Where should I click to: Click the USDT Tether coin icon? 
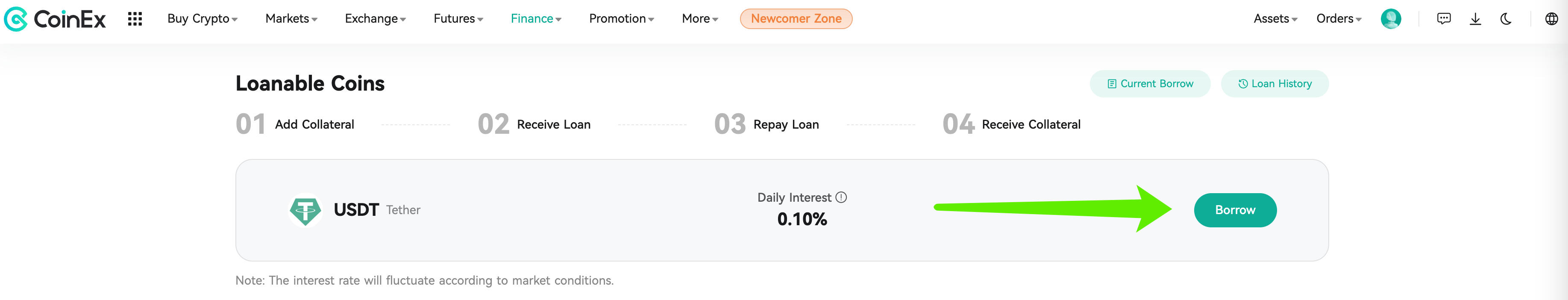305,210
